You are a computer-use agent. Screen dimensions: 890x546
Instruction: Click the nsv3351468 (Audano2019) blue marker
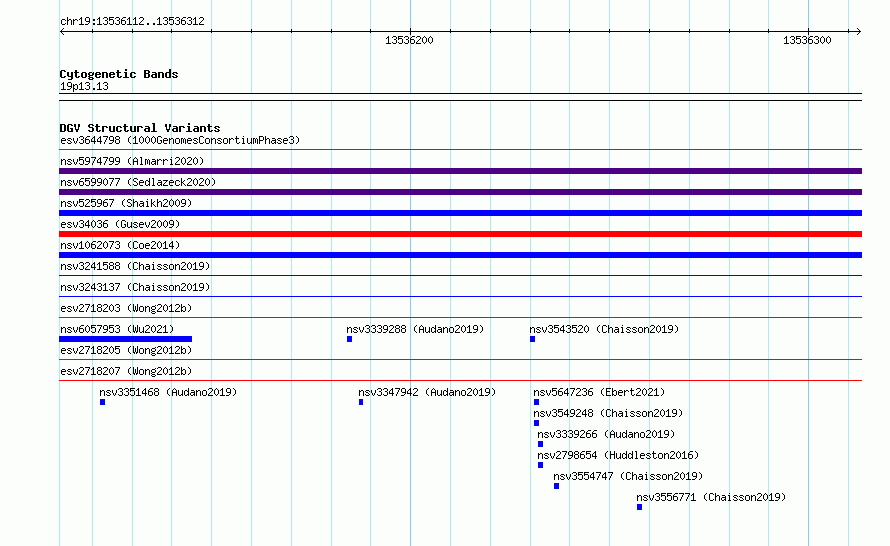(103, 402)
